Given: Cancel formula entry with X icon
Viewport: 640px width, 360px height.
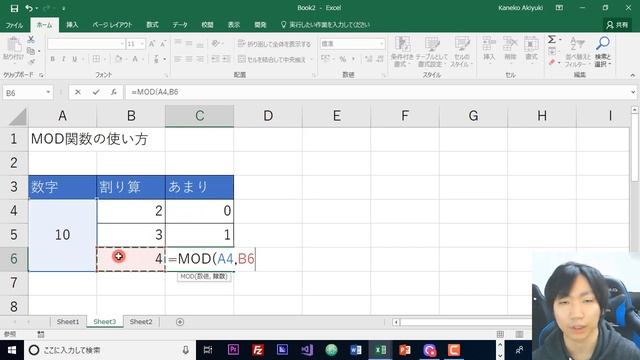Looking at the screenshot, I should [78, 92].
